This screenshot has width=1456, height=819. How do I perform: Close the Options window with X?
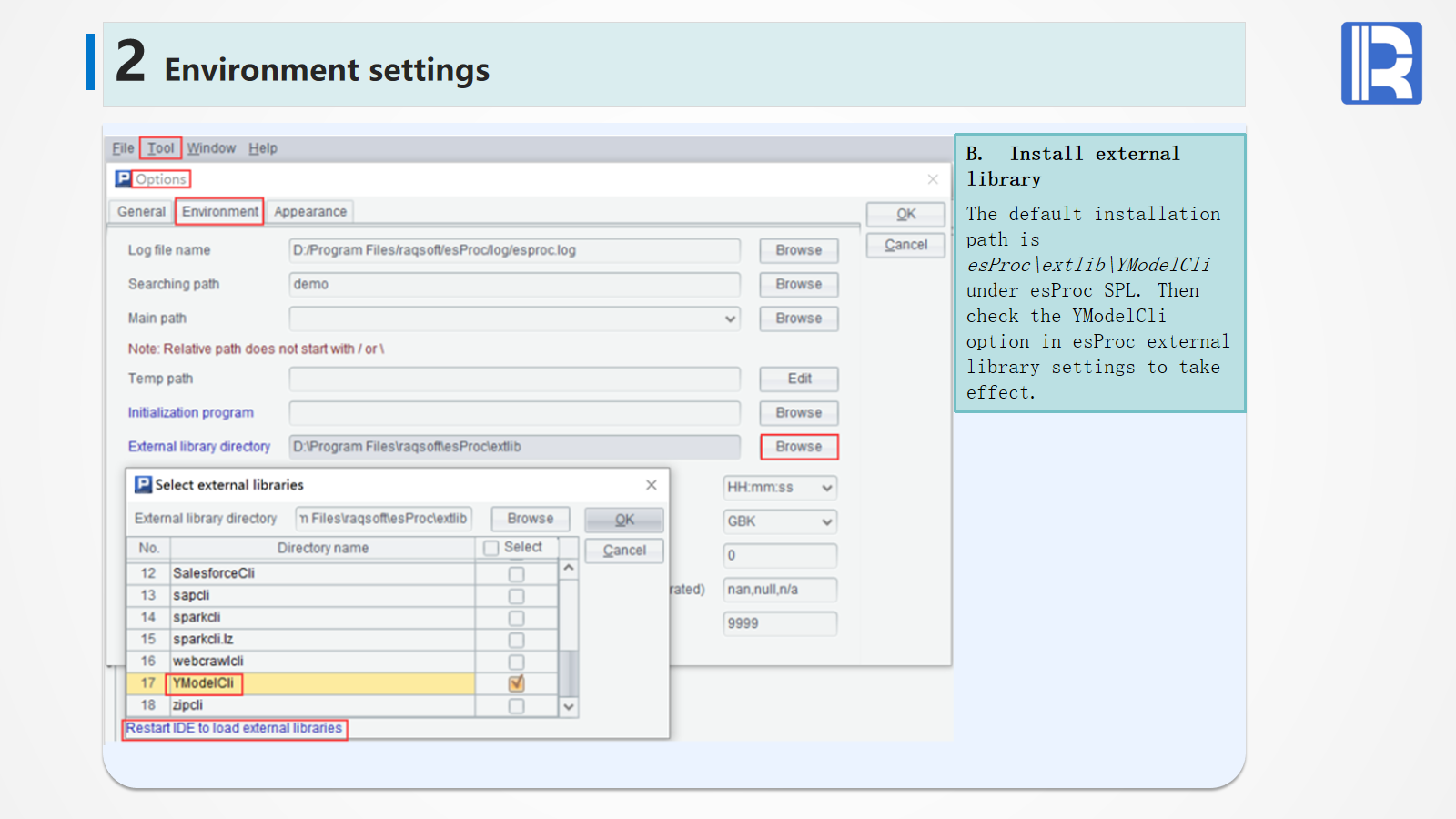[933, 179]
